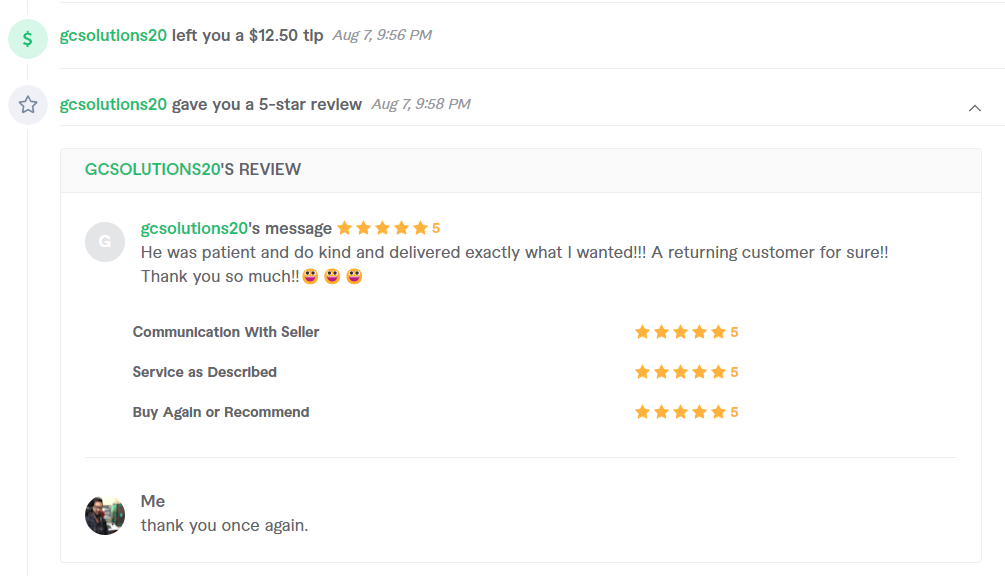This screenshot has width=1005, height=576.
Task: Click the first smiley emoji in review
Action: pyautogui.click(x=310, y=276)
